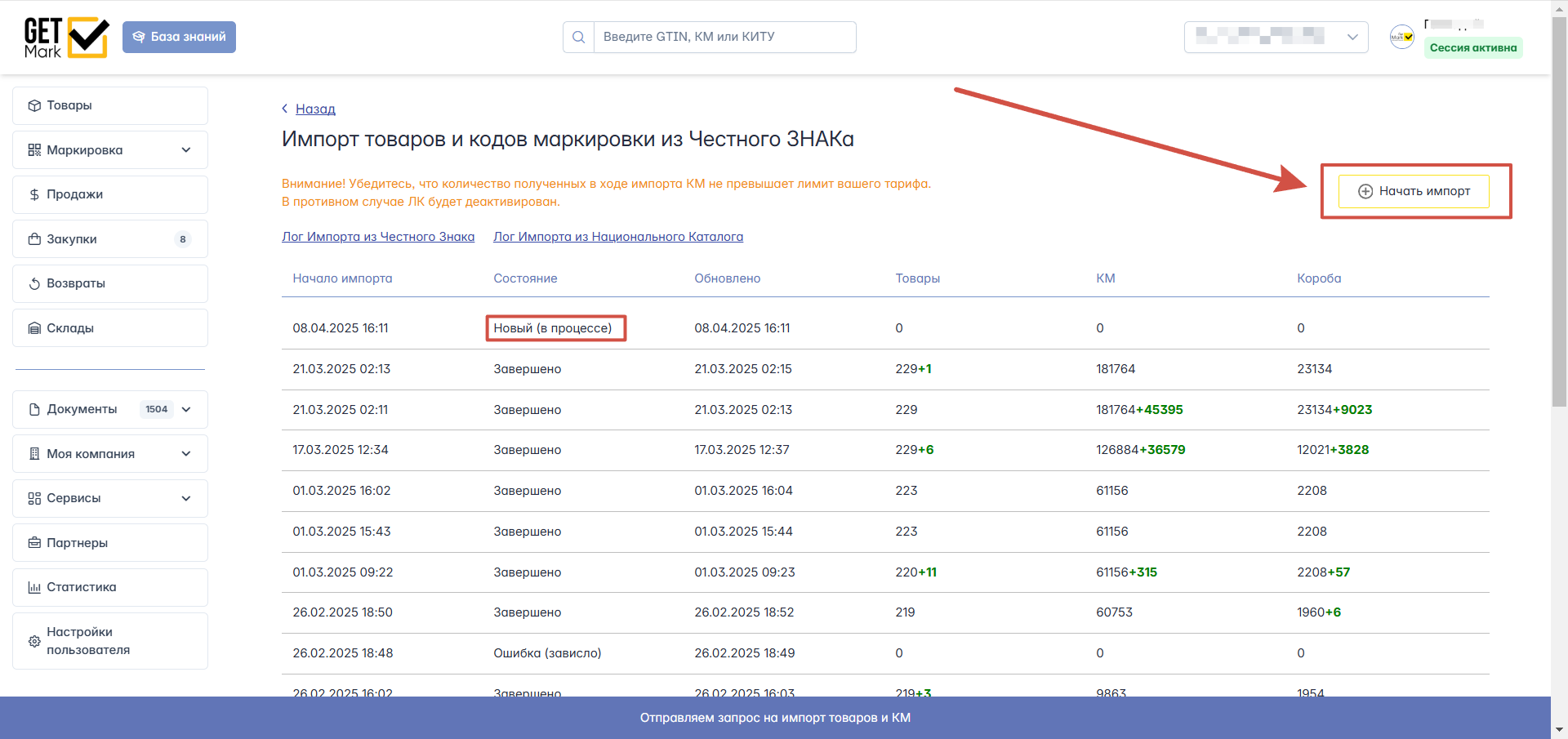Click the Партнеры briefcase icon
Image resolution: width=1568 pixels, height=739 pixels.
pyautogui.click(x=34, y=543)
